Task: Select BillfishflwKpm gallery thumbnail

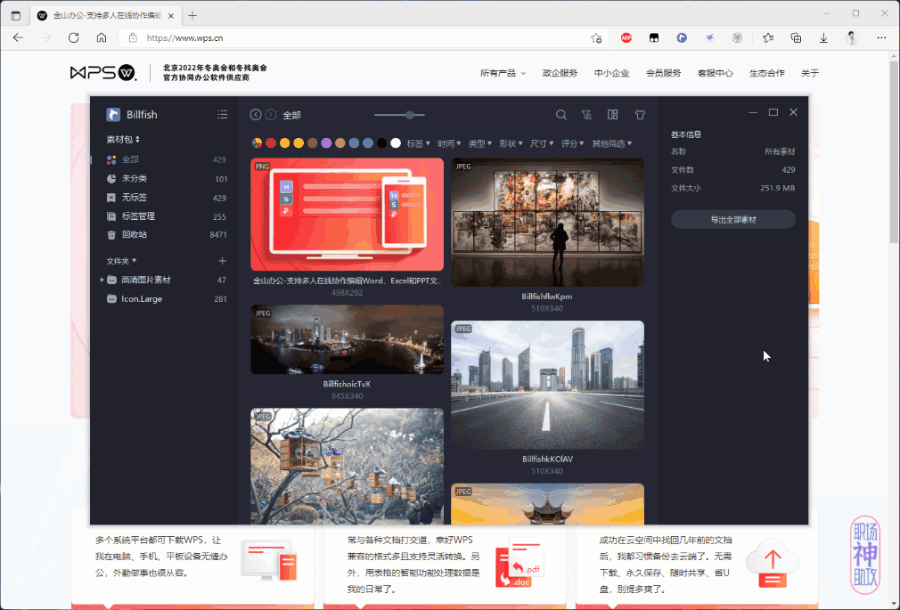Action: pos(547,222)
